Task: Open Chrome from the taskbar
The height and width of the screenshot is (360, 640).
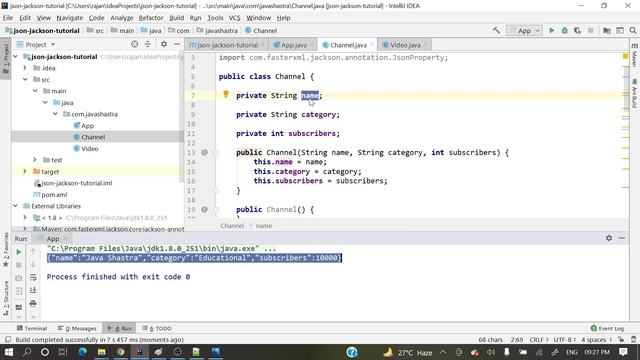Action: click(x=120, y=352)
